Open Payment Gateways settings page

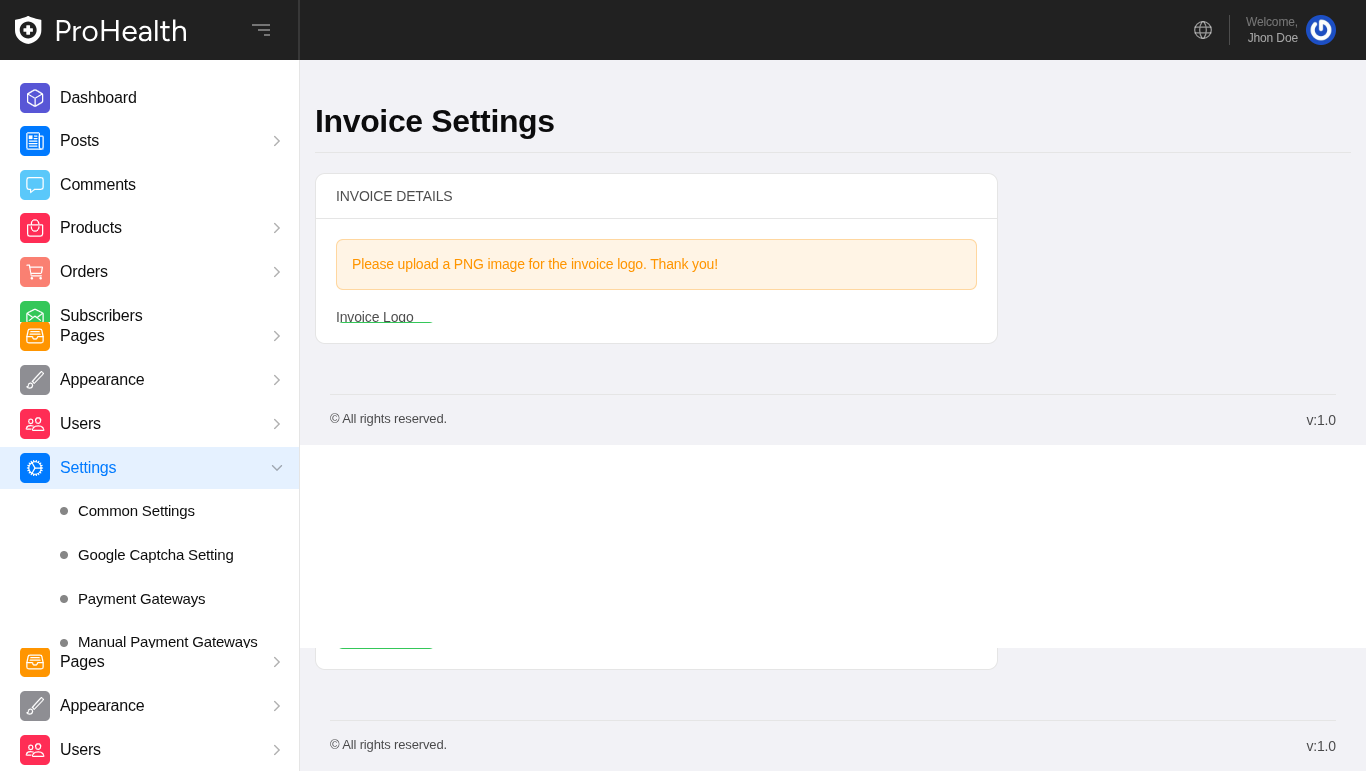(141, 599)
